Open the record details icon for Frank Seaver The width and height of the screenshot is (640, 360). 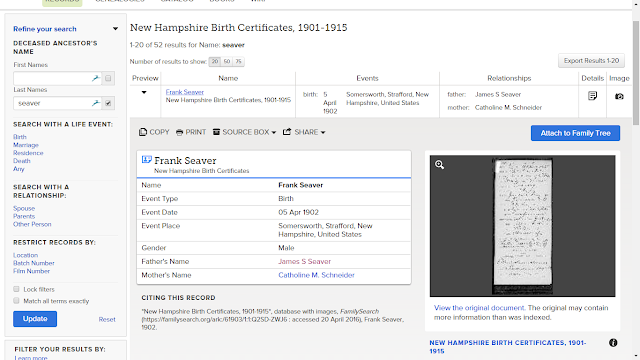[592, 96]
